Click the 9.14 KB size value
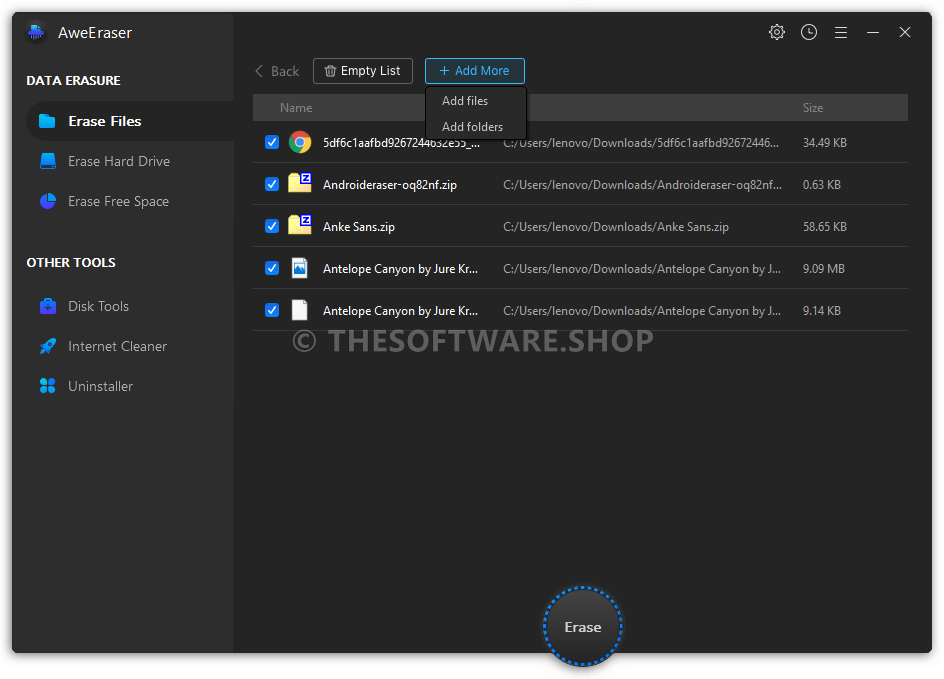944x679 pixels. 821,311
